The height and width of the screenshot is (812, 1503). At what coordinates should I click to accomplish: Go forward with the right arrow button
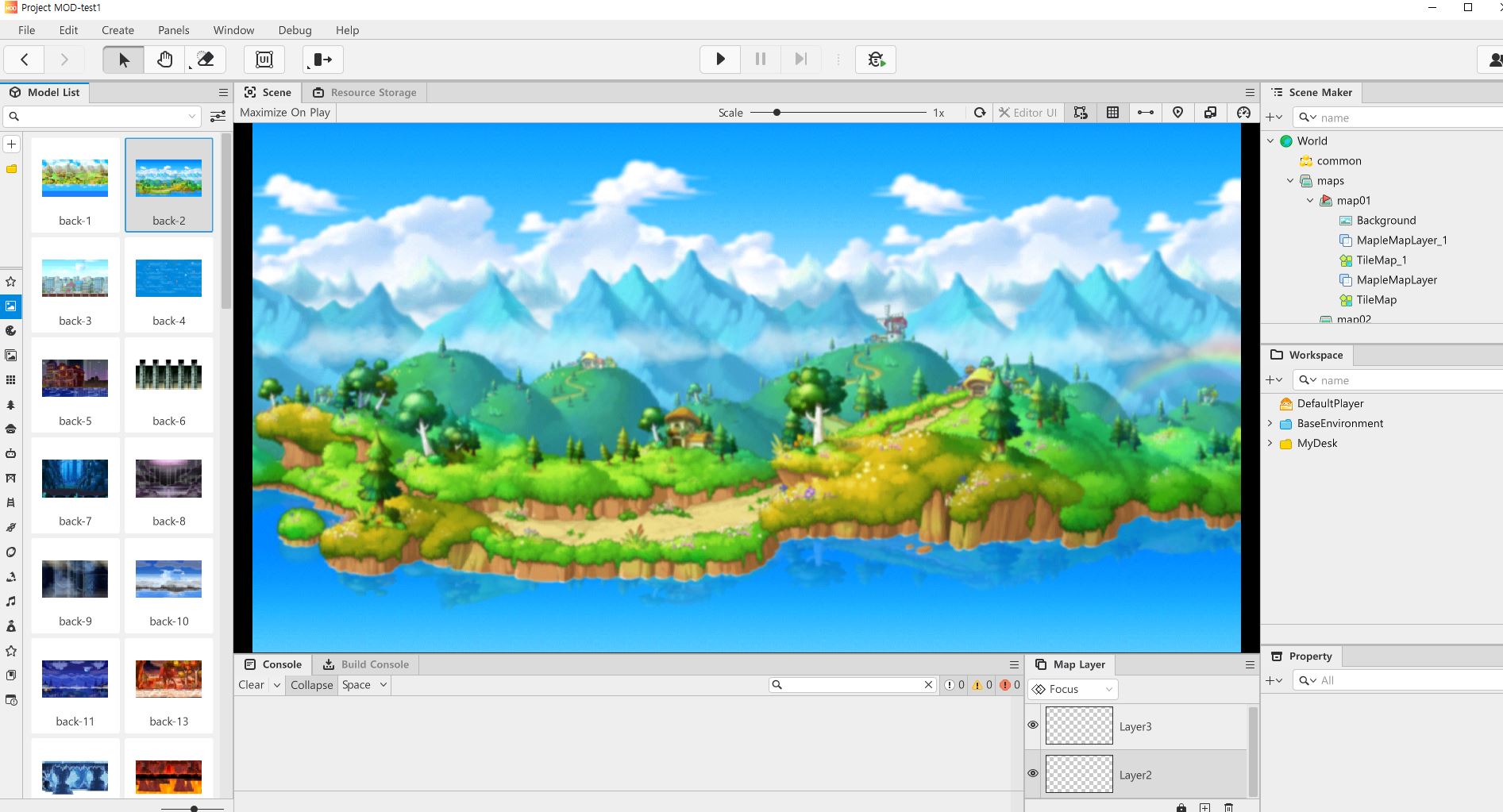pos(64,60)
